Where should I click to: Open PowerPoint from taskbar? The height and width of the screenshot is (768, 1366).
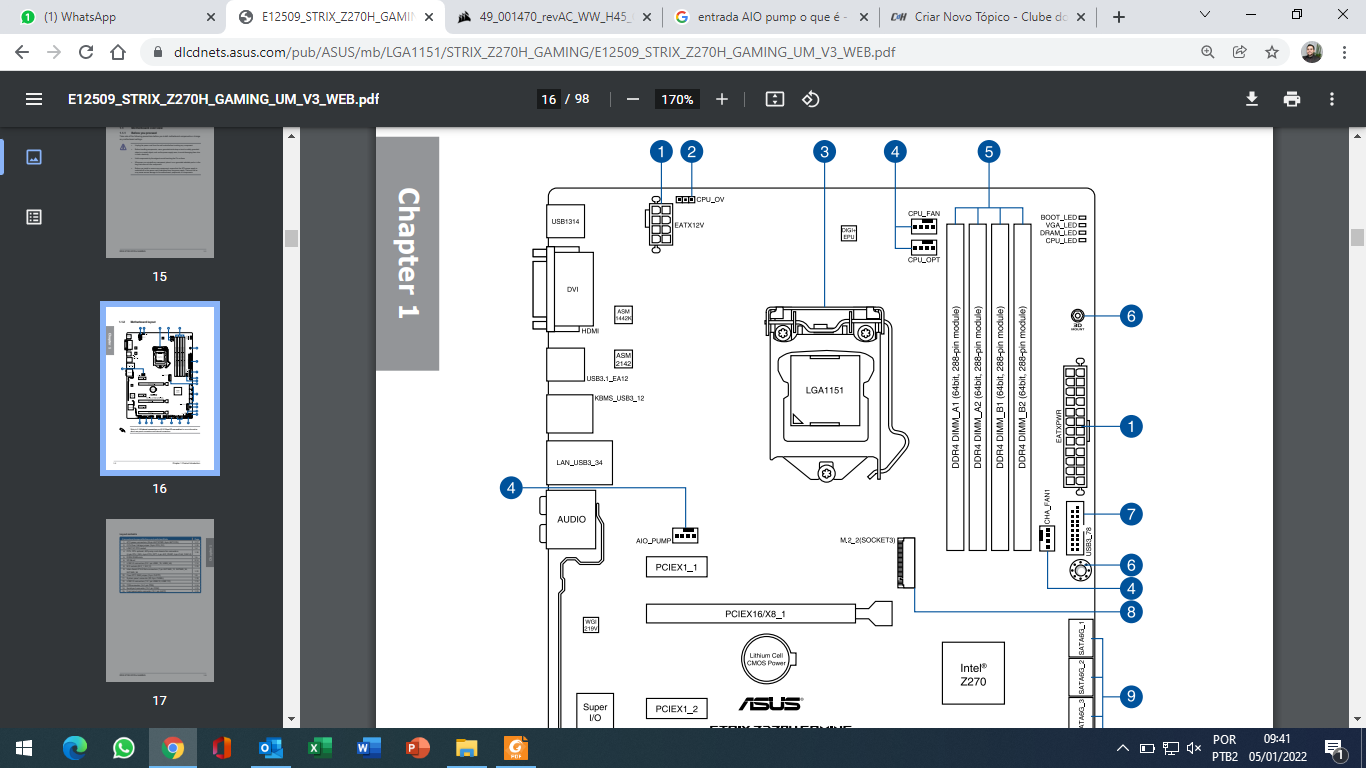tap(418, 748)
